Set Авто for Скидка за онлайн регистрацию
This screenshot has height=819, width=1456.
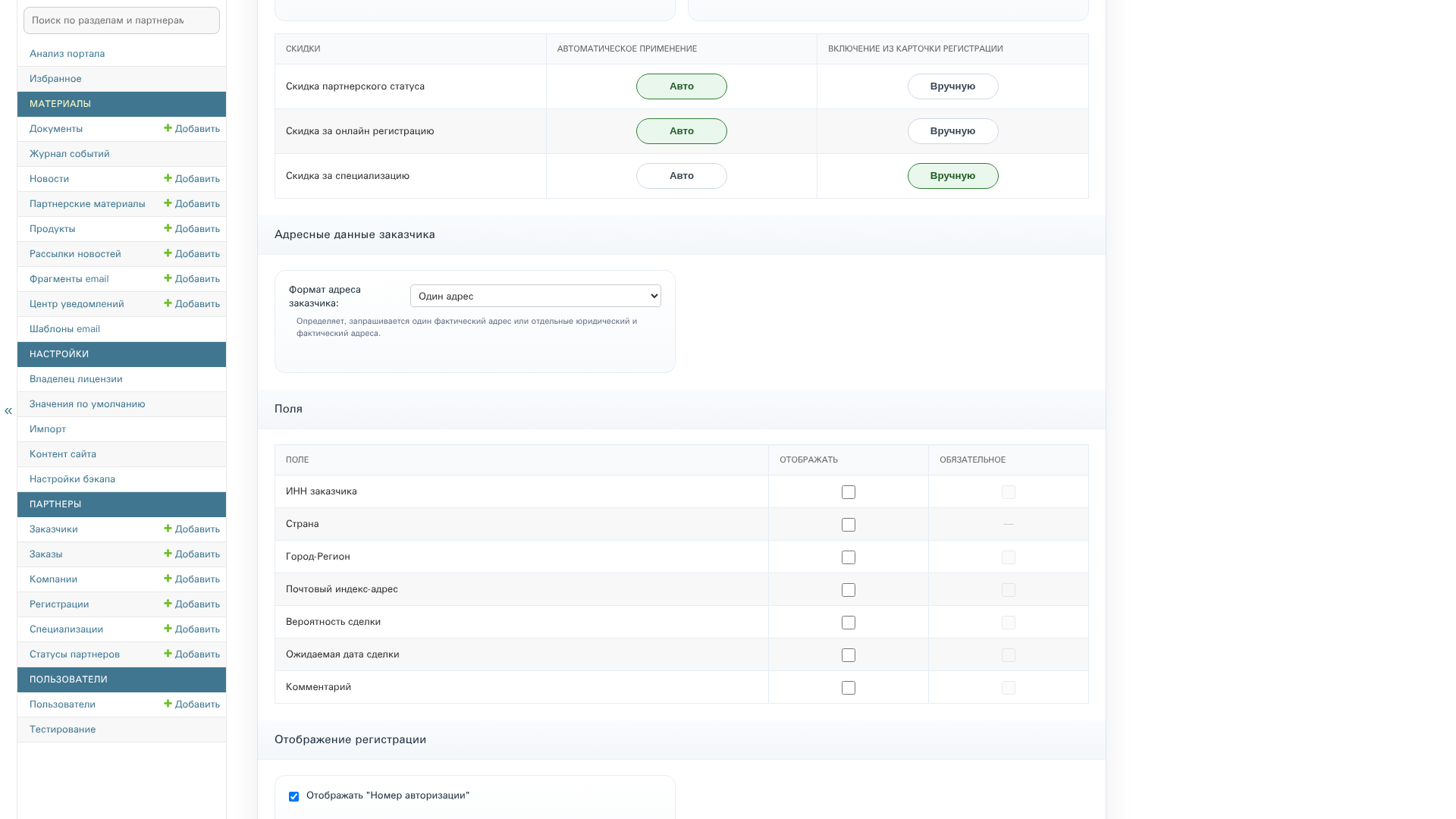click(681, 131)
